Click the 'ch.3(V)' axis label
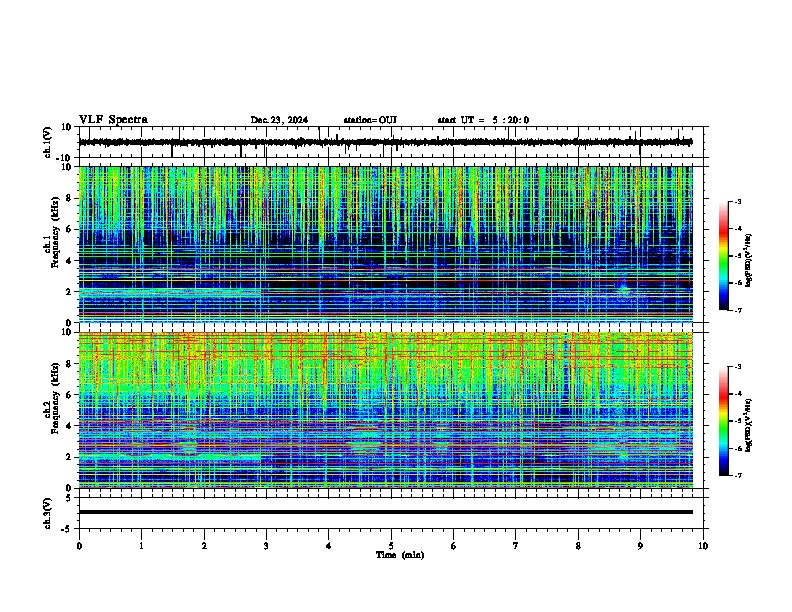Screen dimensions: 792x612 point(48,513)
